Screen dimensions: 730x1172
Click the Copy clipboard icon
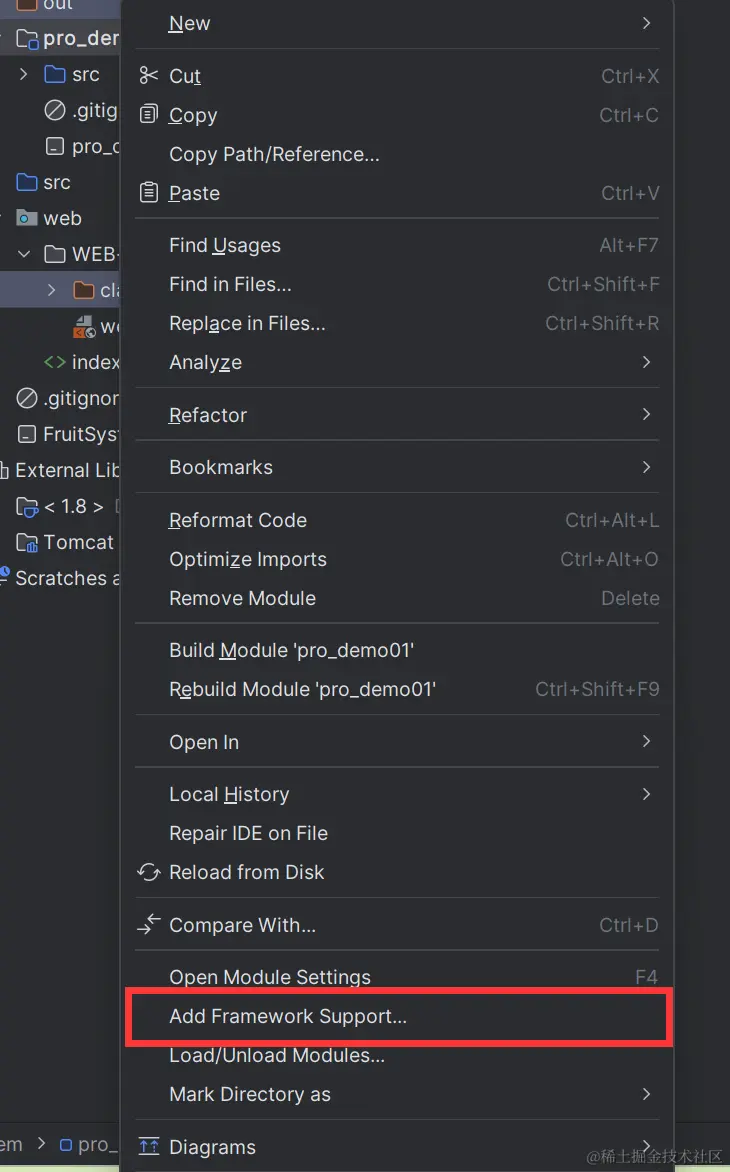[x=149, y=115]
